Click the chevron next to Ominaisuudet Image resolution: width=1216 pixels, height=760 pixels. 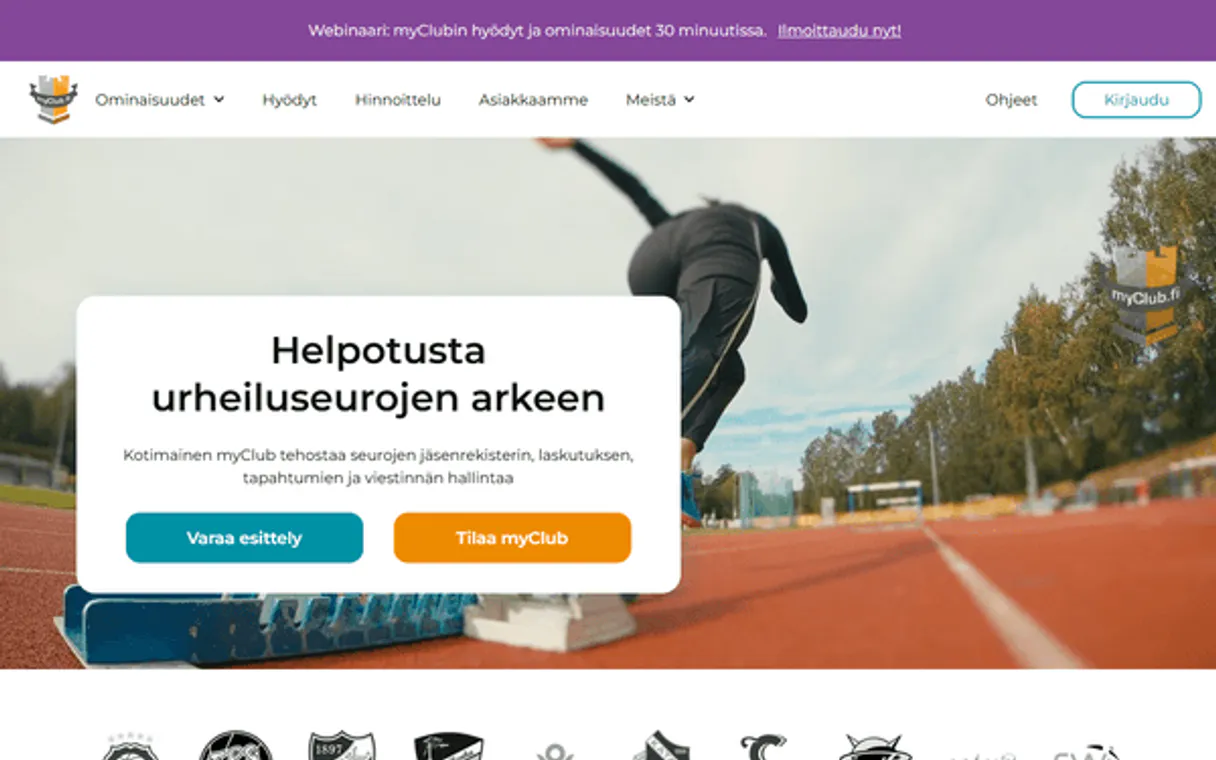click(x=219, y=100)
